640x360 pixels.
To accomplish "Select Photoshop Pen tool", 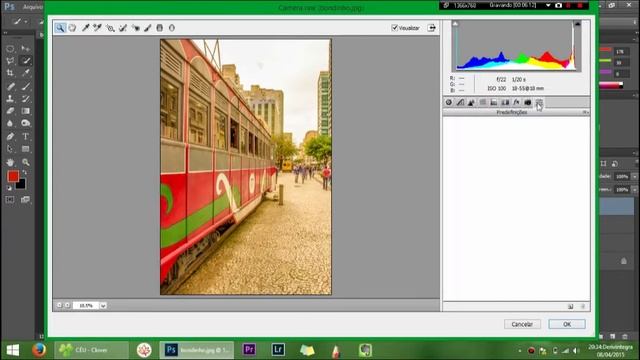I will click(10, 136).
